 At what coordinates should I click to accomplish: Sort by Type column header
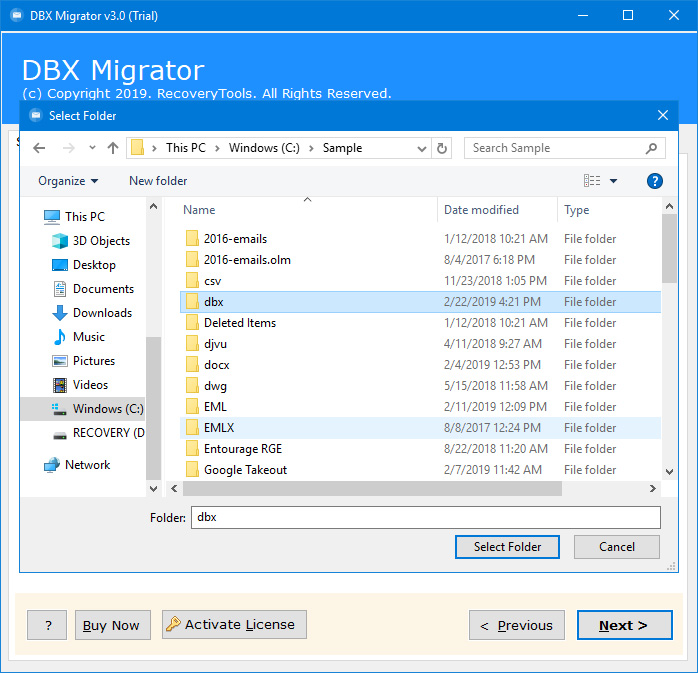click(x=577, y=210)
